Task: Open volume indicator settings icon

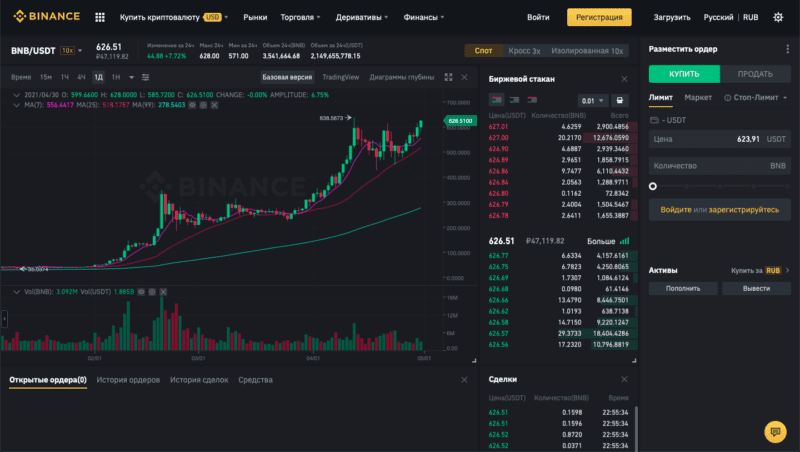Action: [x=152, y=292]
